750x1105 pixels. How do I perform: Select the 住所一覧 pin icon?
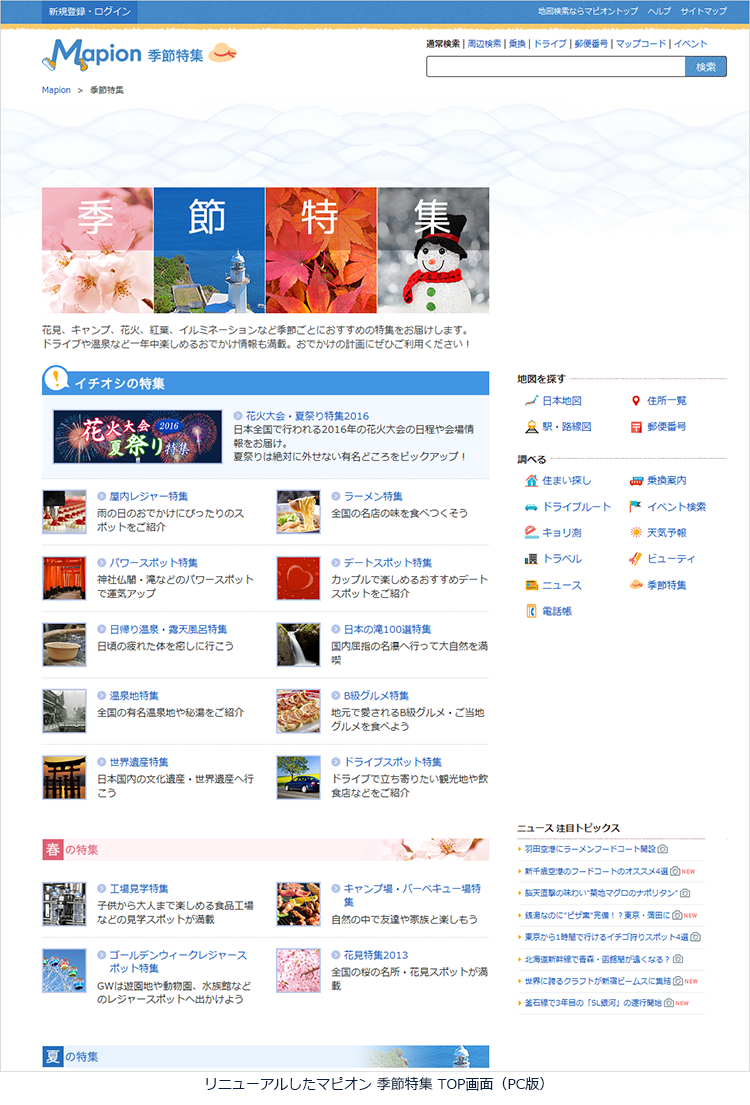click(635, 400)
